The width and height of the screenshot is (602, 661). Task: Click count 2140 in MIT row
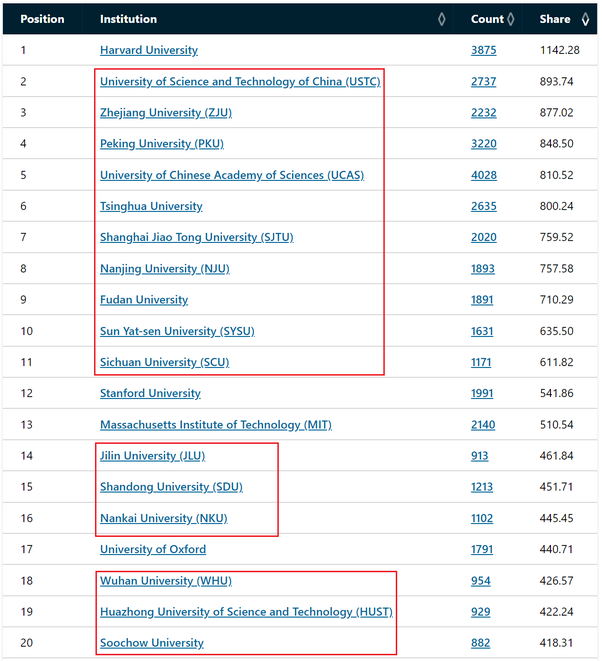click(483, 425)
